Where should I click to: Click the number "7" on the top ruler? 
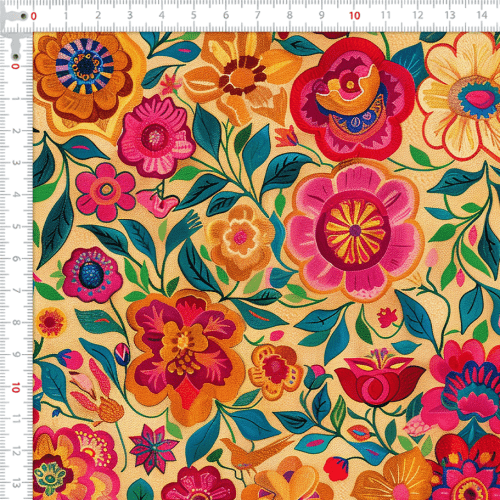click(x=258, y=15)
